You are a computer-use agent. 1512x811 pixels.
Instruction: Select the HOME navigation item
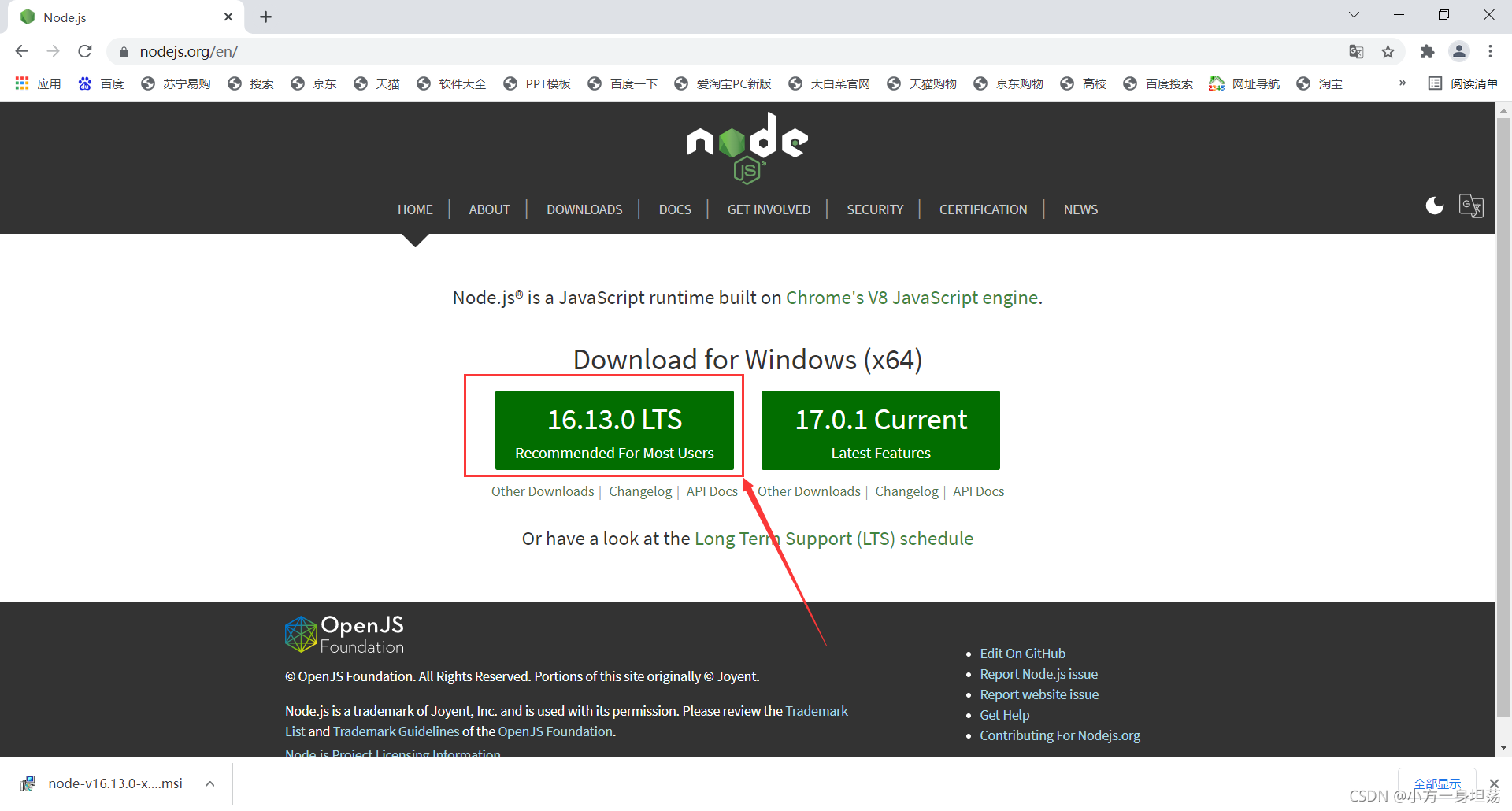pos(415,209)
